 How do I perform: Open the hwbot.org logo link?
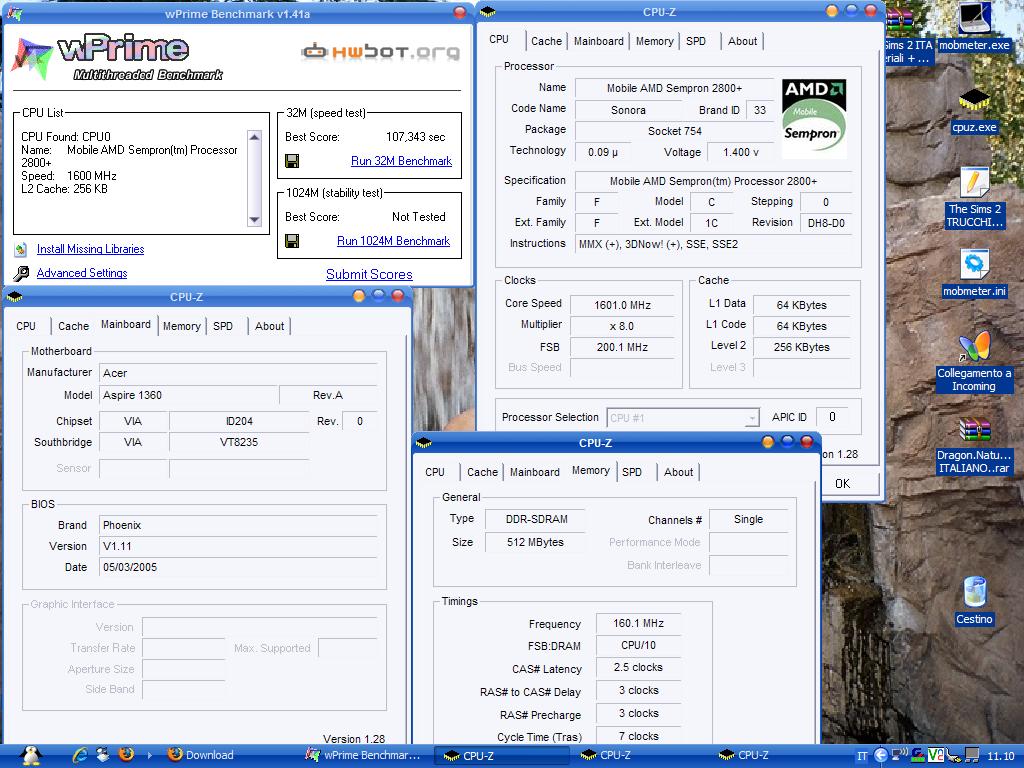(380, 52)
